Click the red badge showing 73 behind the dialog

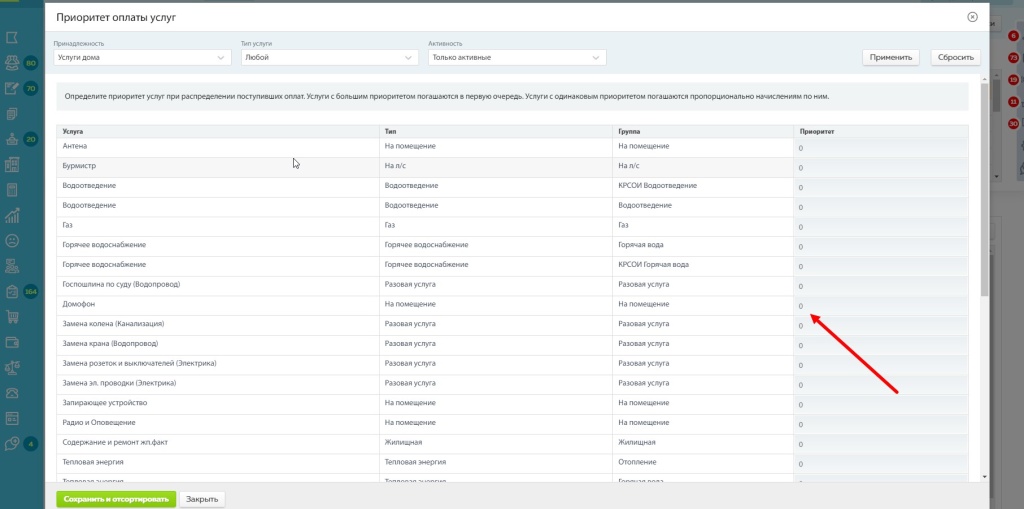[x=1013, y=57]
